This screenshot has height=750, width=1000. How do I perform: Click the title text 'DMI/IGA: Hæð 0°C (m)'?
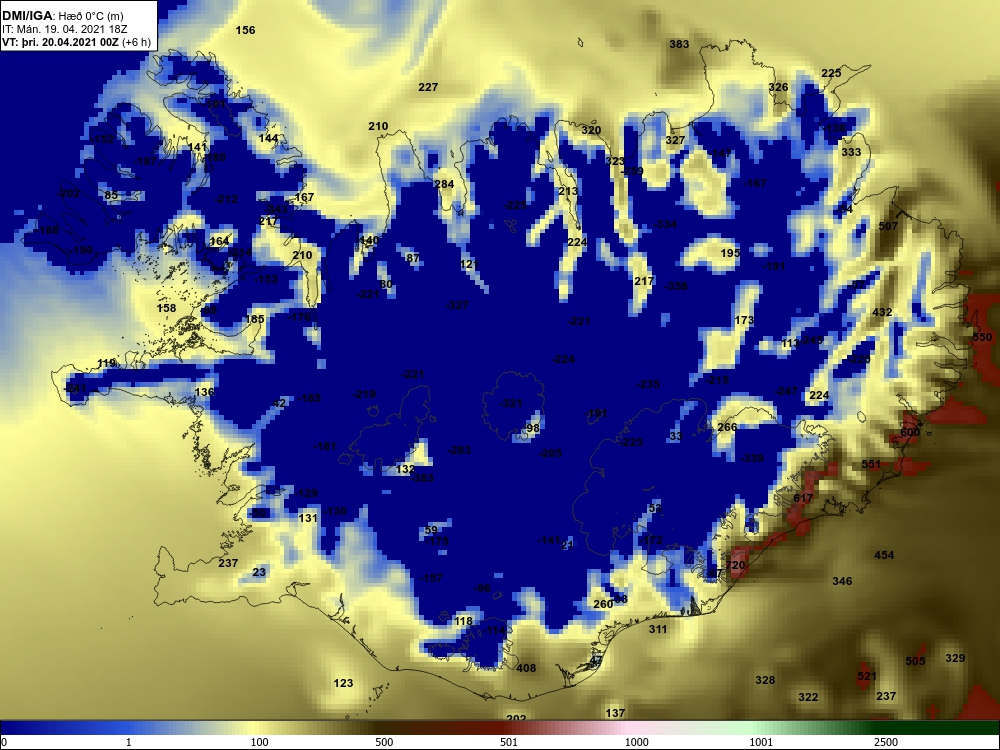click(63, 15)
